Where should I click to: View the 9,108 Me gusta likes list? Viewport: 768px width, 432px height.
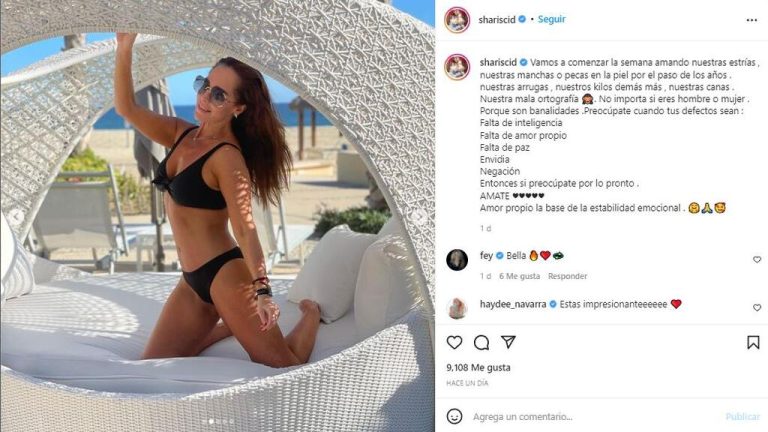pos(478,367)
